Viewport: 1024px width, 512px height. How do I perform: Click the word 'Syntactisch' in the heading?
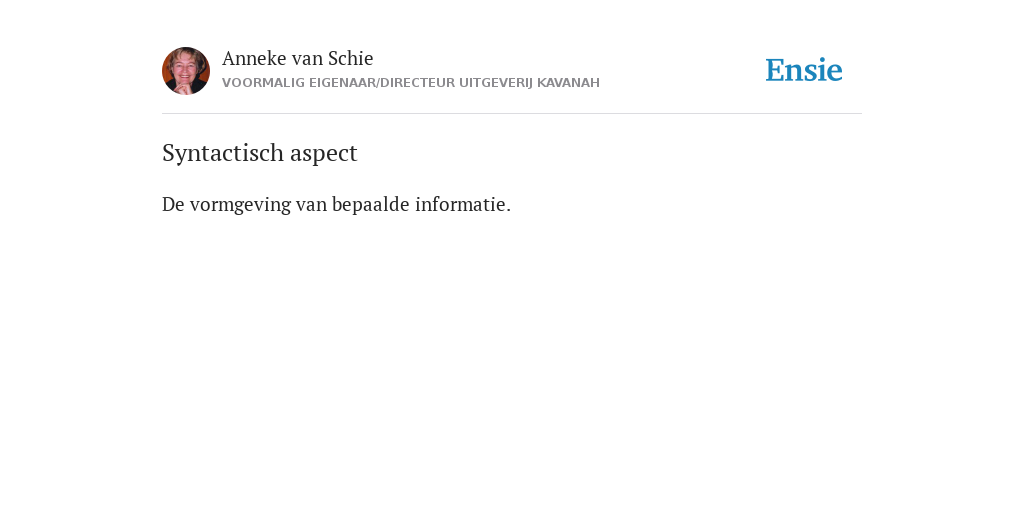[x=223, y=153]
